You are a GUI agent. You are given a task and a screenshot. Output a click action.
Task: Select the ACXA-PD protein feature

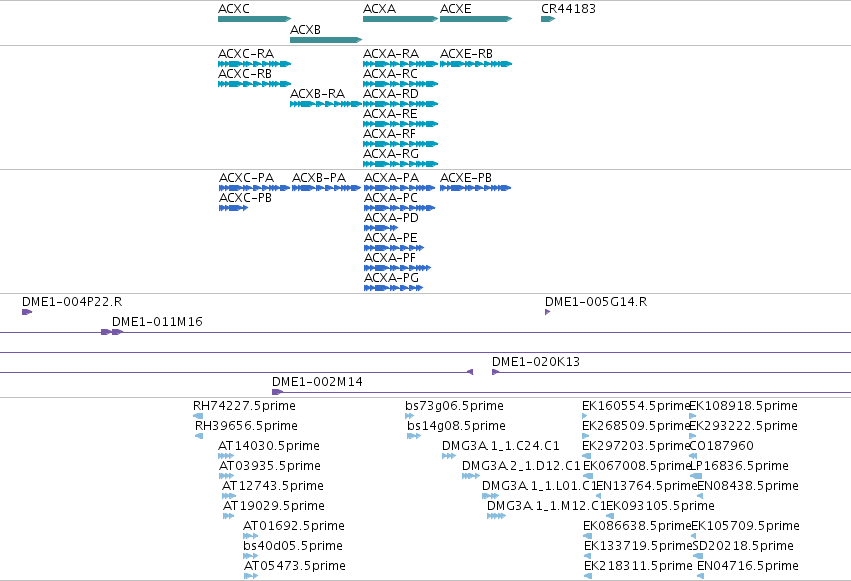click(x=381, y=228)
